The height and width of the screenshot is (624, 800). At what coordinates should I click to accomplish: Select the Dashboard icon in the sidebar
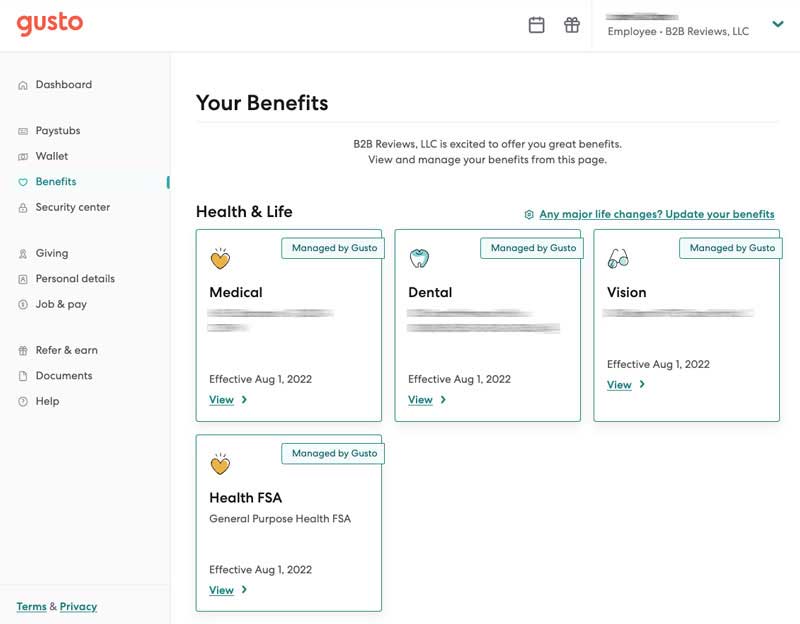[21, 85]
